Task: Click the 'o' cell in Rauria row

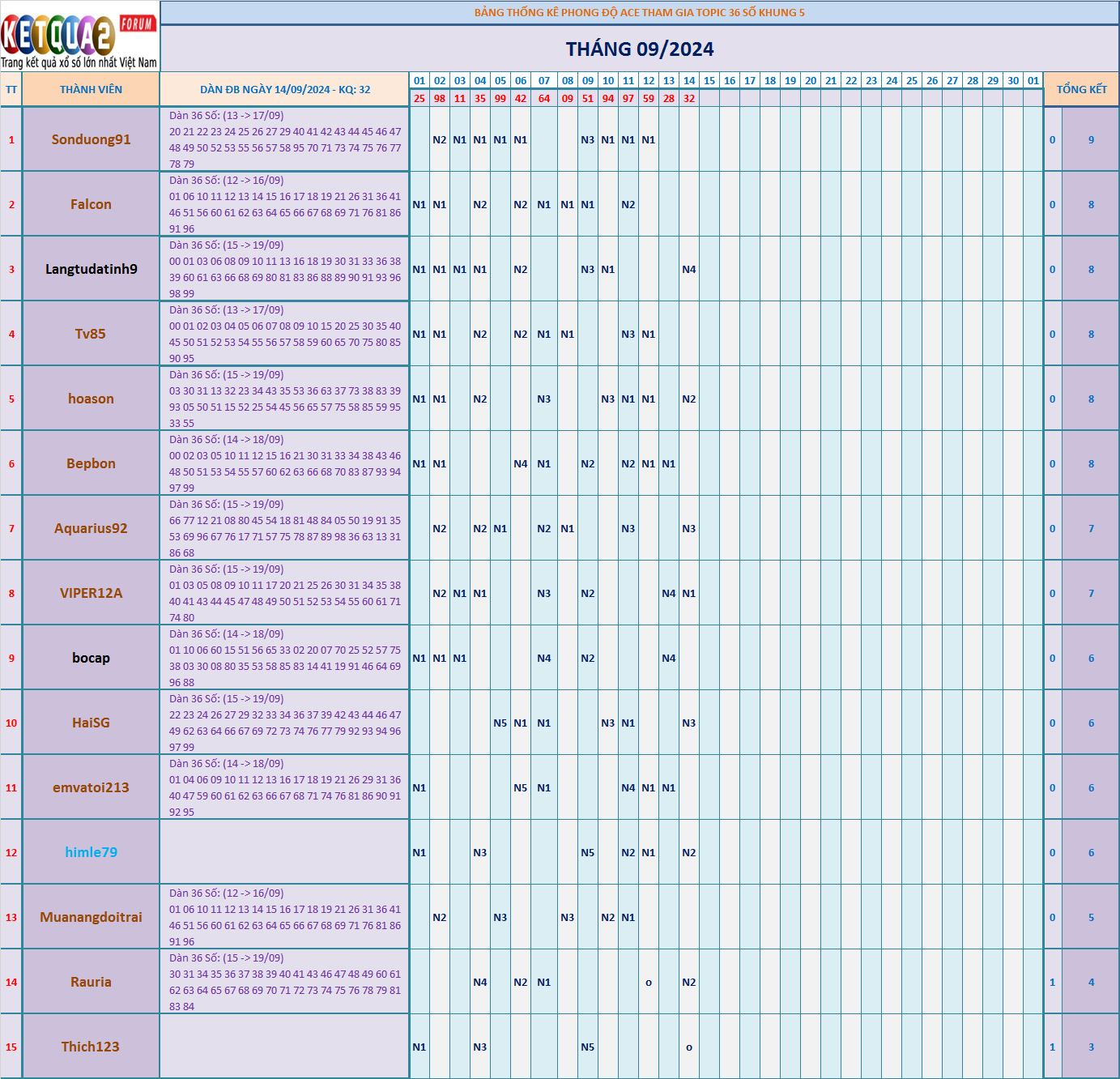Action: coord(648,982)
